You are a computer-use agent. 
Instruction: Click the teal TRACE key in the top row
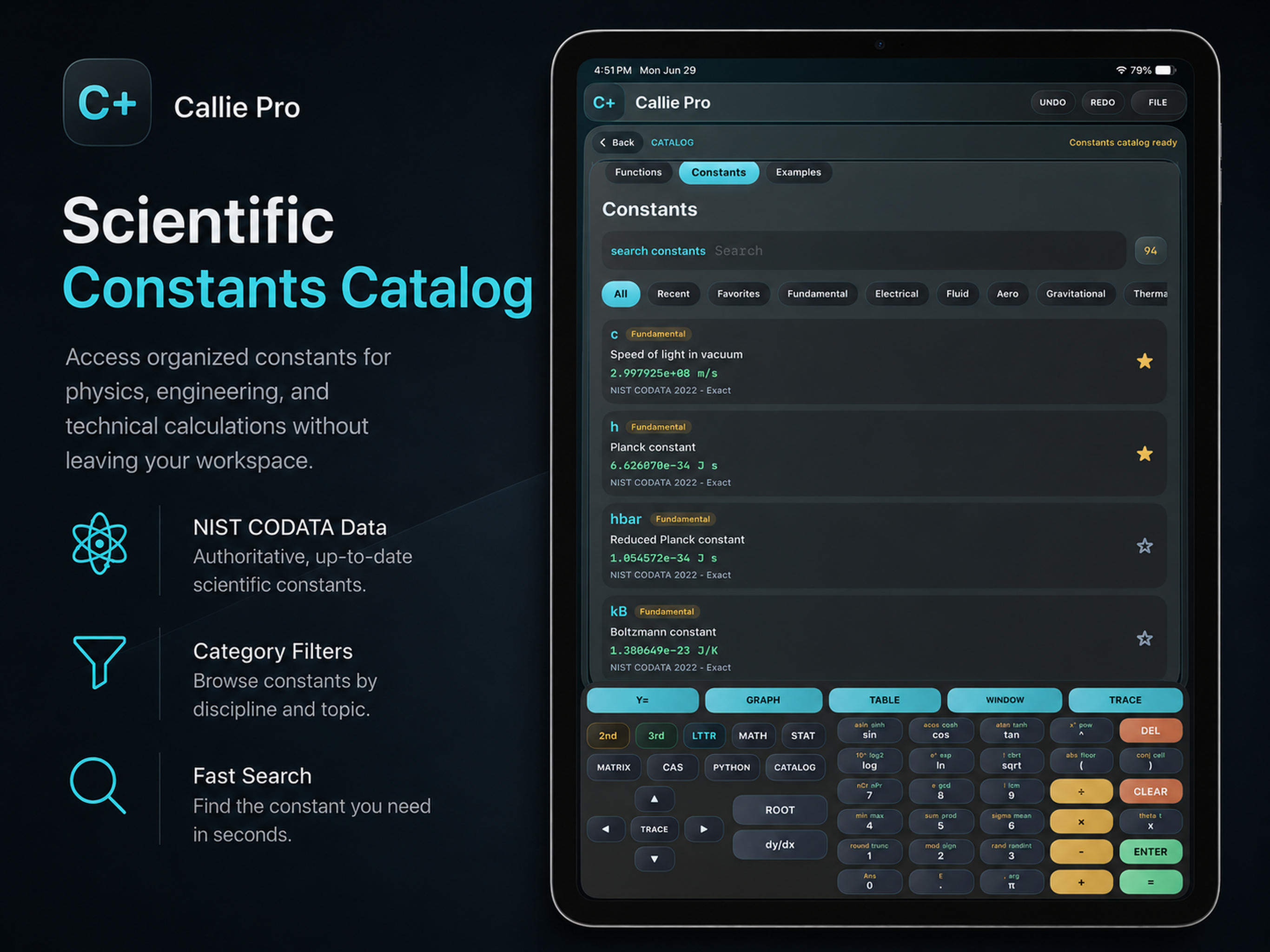pyautogui.click(x=1125, y=700)
